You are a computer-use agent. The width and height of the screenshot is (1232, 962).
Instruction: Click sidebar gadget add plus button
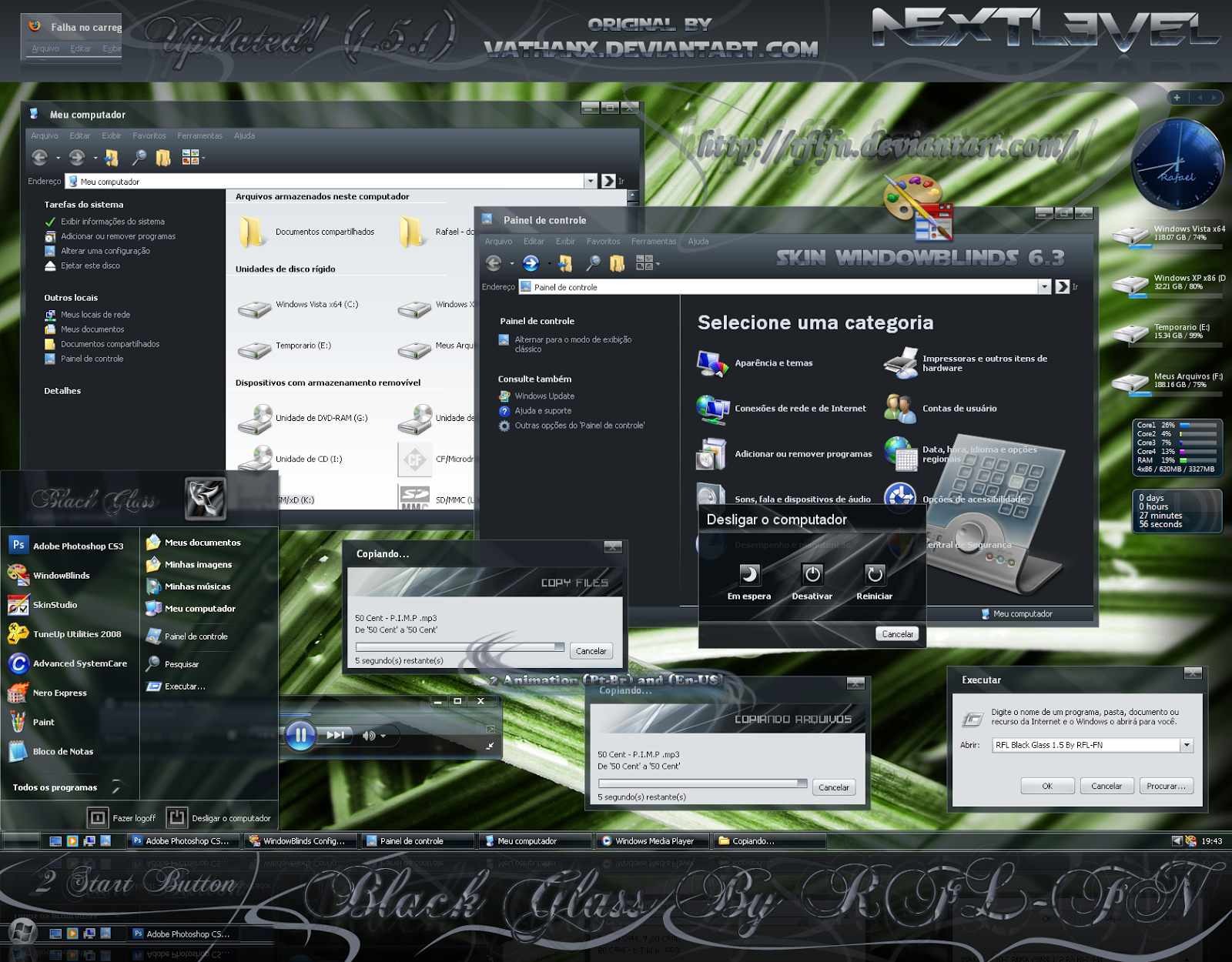coord(1177,98)
